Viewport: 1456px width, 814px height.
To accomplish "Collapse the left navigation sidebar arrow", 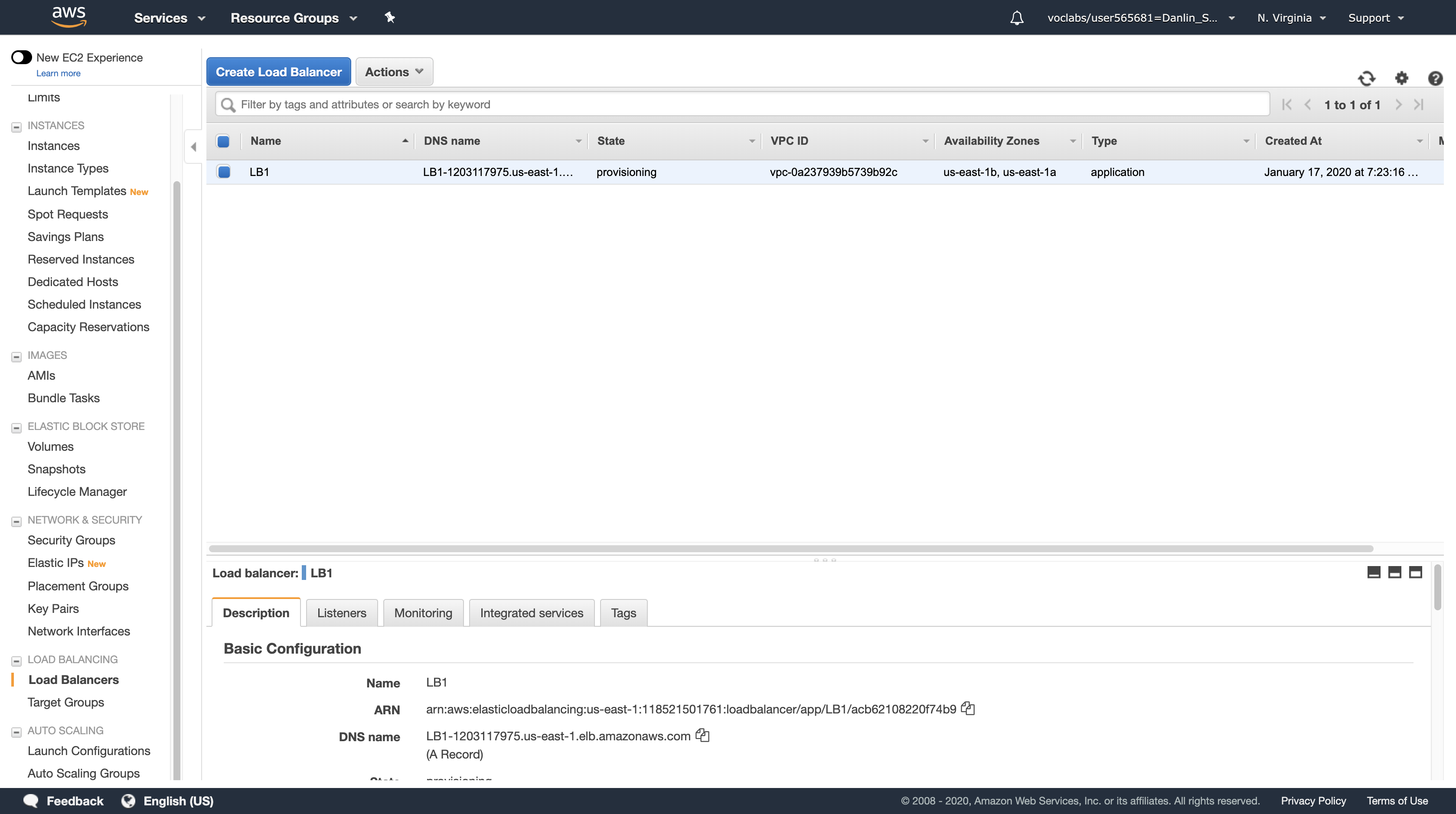I will pyautogui.click(x=193, y=147).
